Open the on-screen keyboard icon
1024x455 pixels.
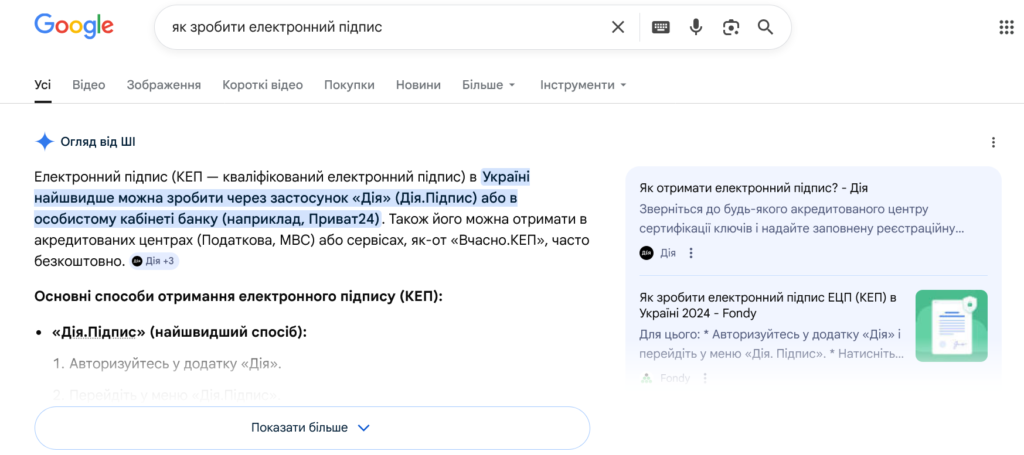pyautogui.click(x=661, y=27)
